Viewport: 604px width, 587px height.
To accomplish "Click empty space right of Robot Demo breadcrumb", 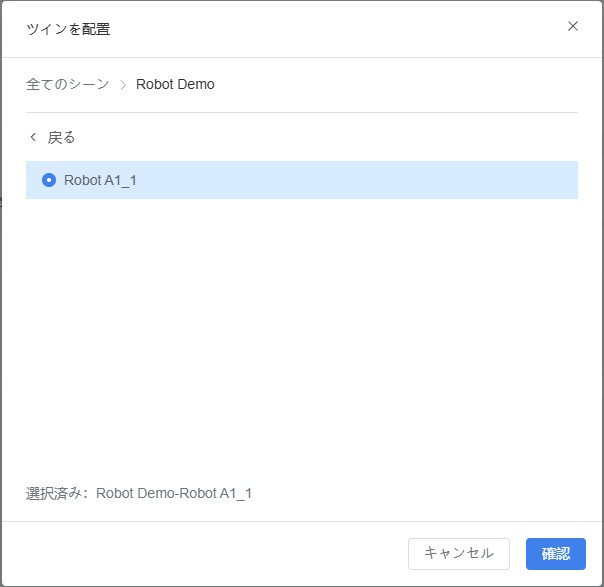I will tap(400, 84).
